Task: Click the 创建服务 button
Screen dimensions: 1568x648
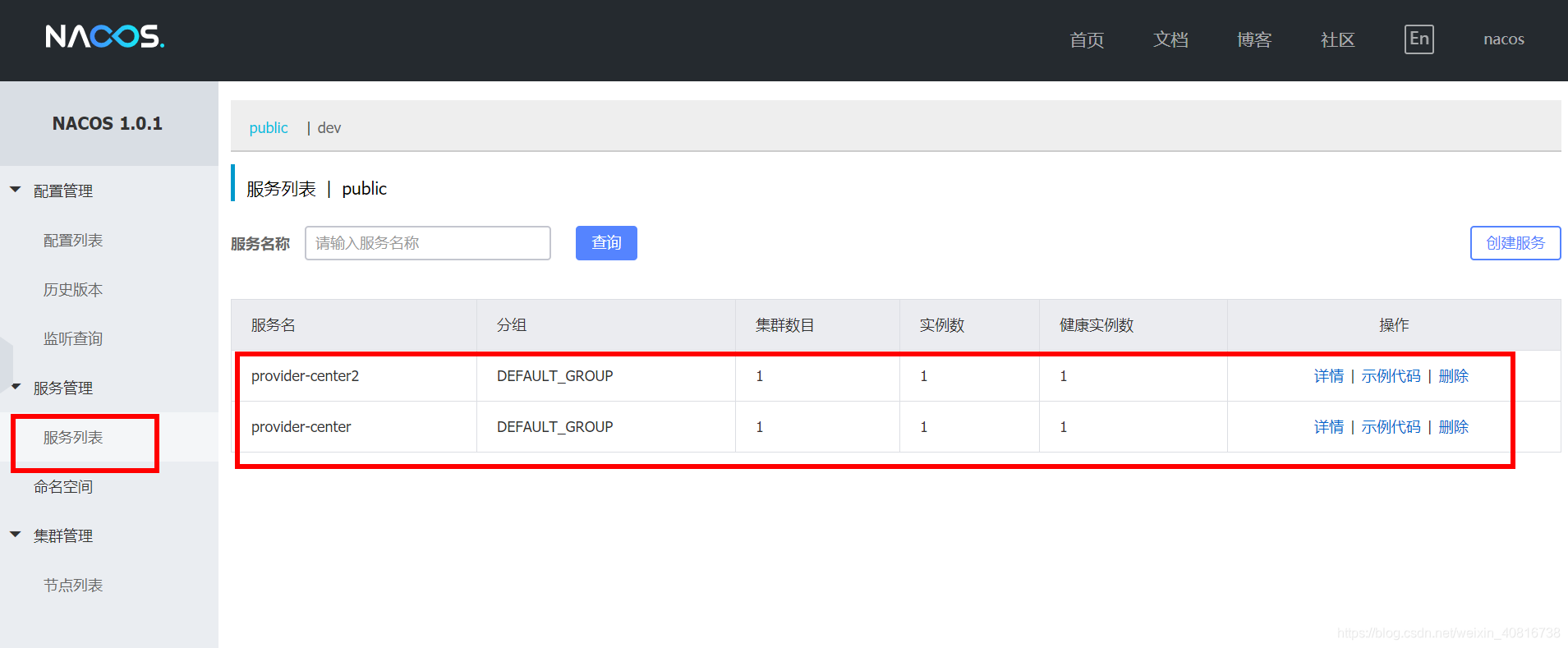Action: click(x=1515, y=243)
